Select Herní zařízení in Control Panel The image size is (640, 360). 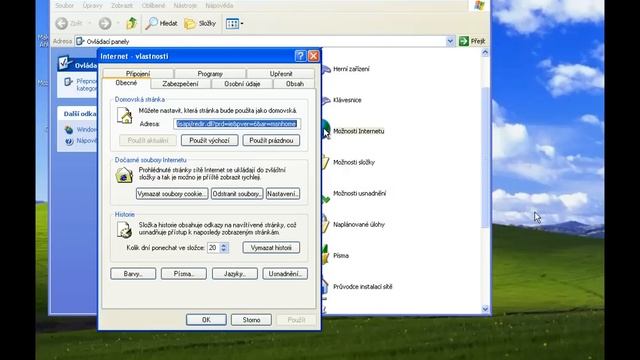pos(351,69)
